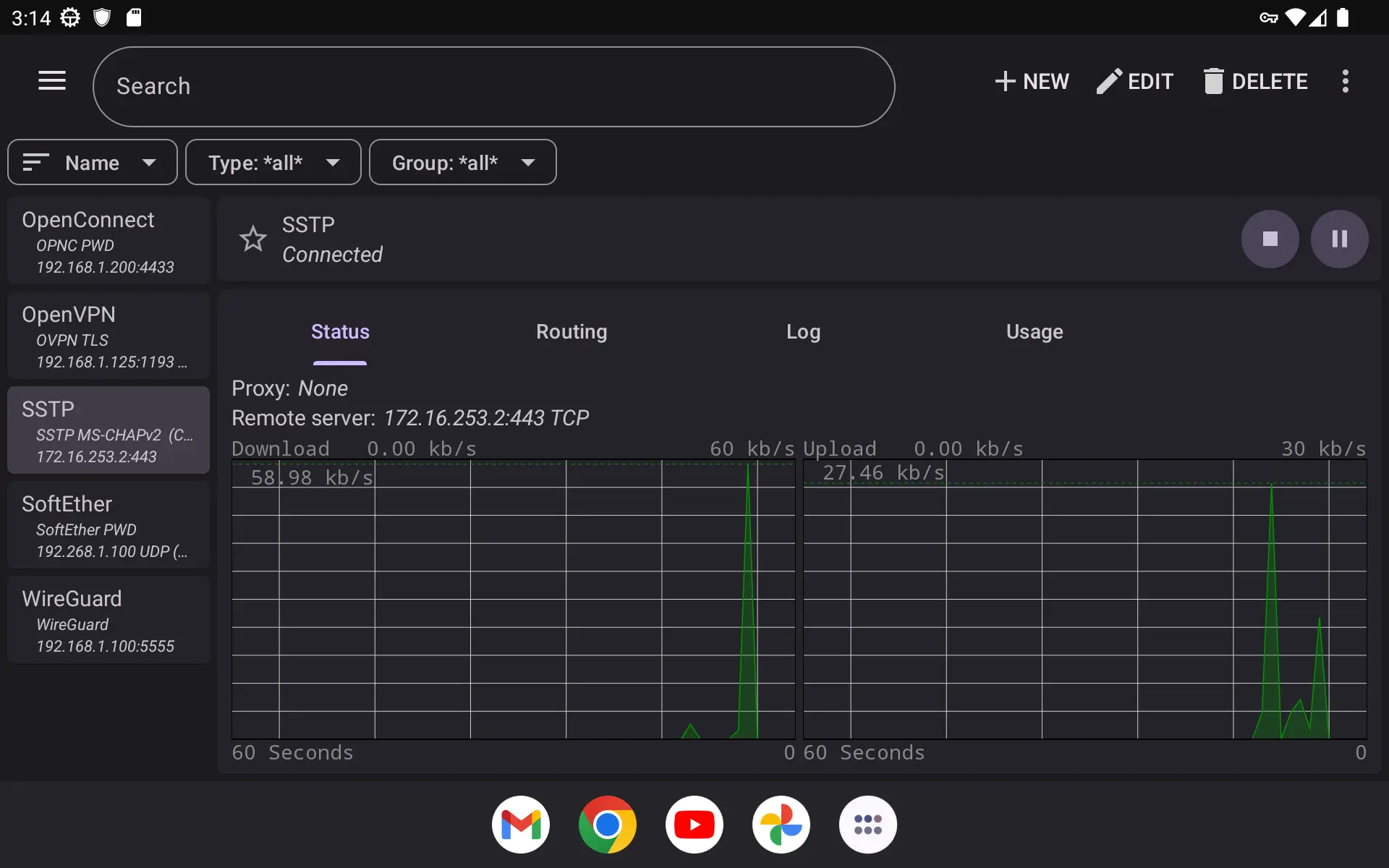
Task: Open the Group filter dropdown
Action: pyautogui.click(x=462, y=162)
